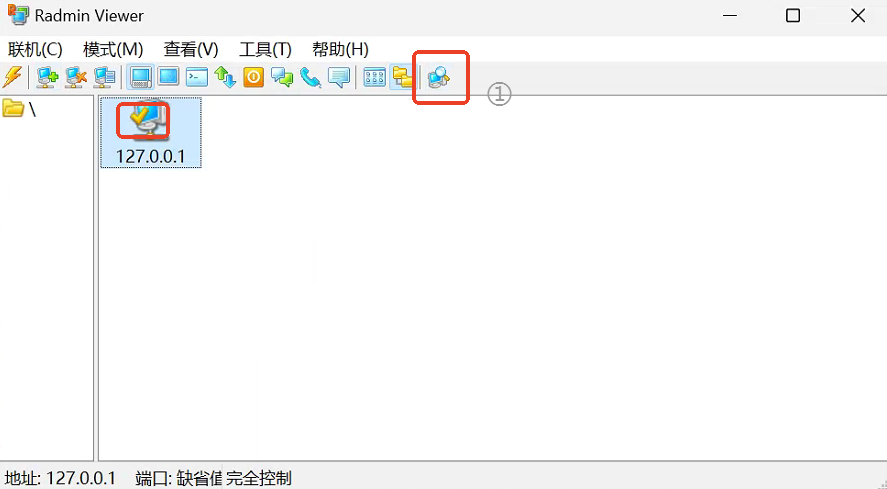Viewport: 887px width, 489px height.
Task: Open the 工具(T) menu
Action: [265, 50]
